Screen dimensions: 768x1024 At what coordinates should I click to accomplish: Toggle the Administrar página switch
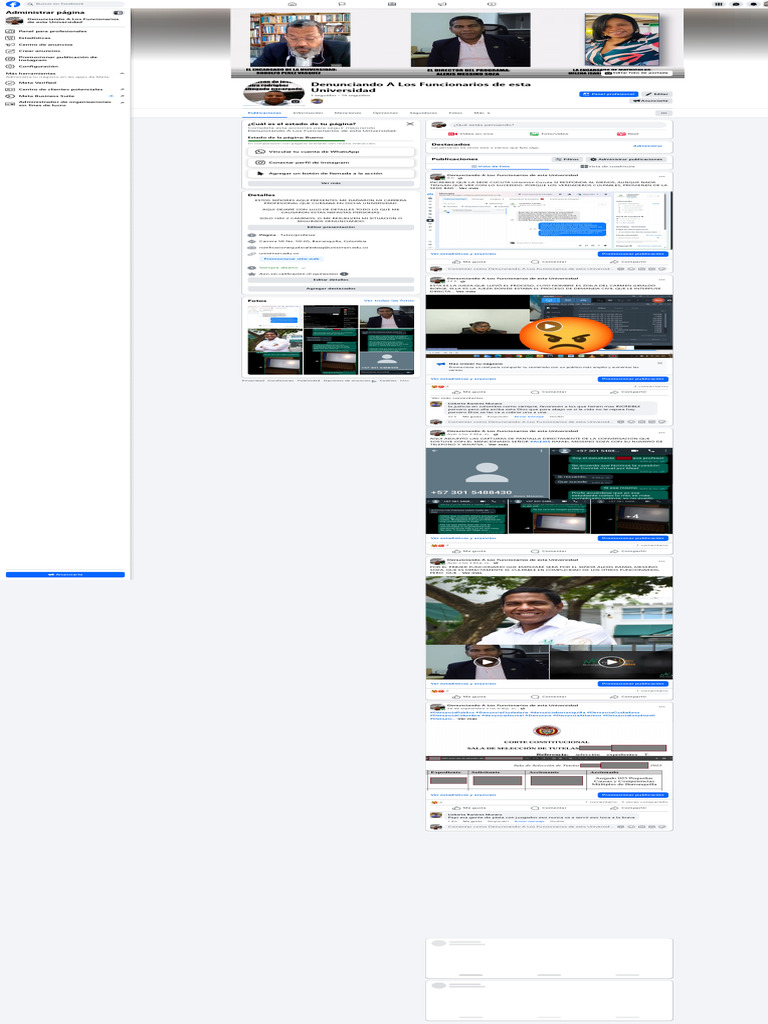click(x=118, y=12)
